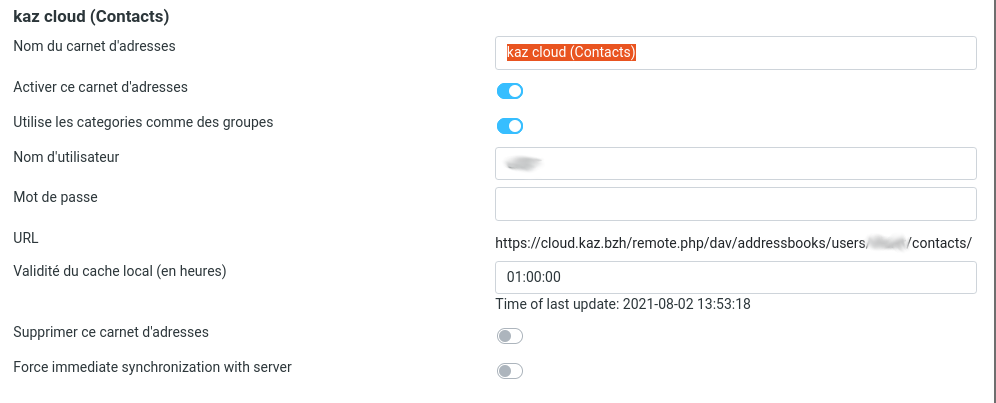Disable the 'Activer ce carnet d'adresses' switch

click(x=510, y=91)
